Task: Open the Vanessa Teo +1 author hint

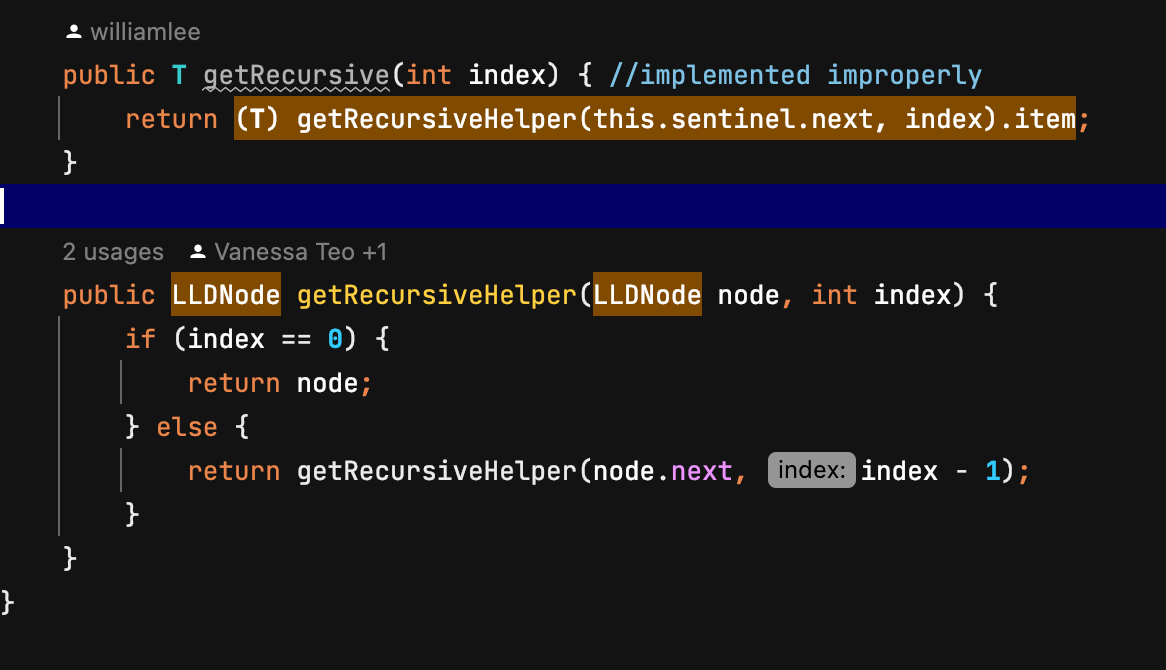Action: tap(300, 252)
